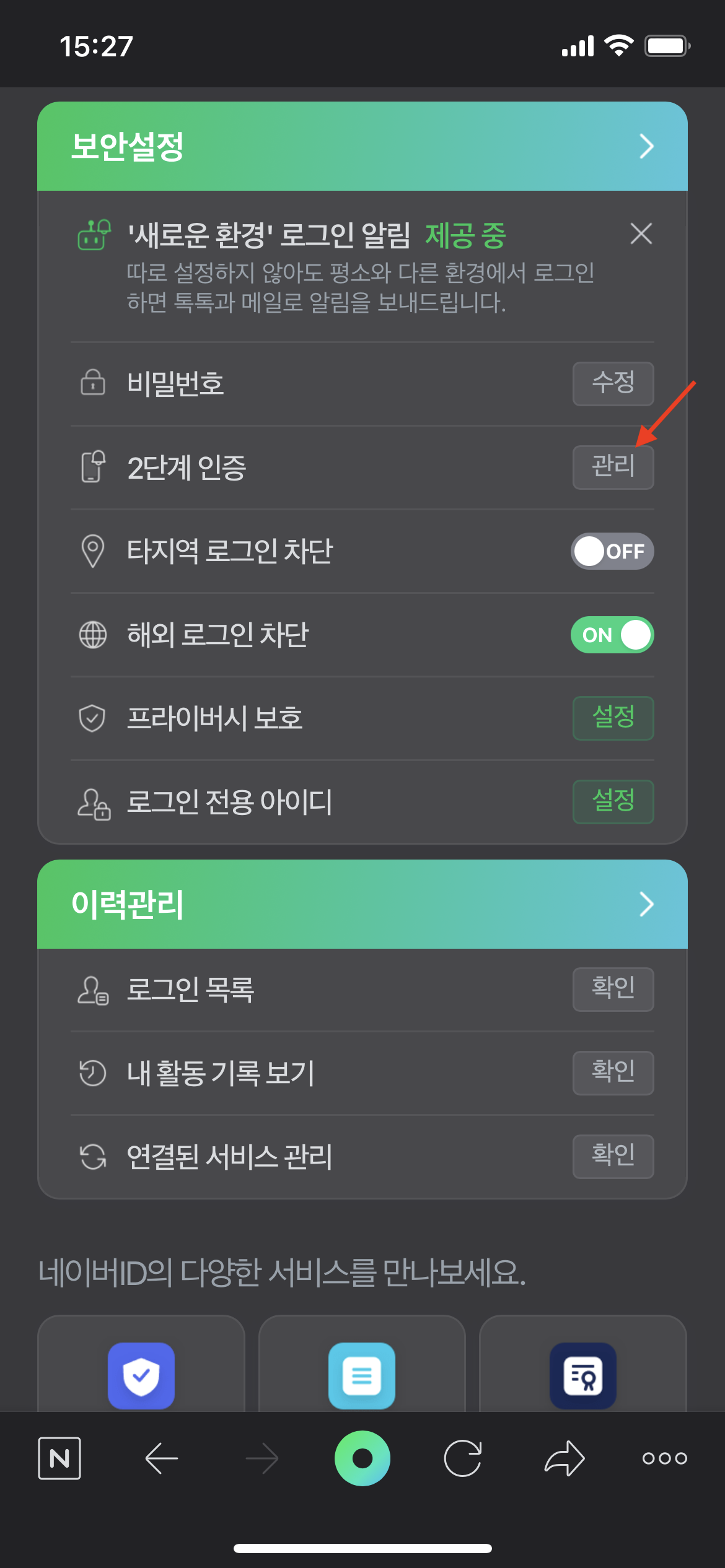Click 관리 button for 2단계 인증
The image size is (725, 1568).
613,468
